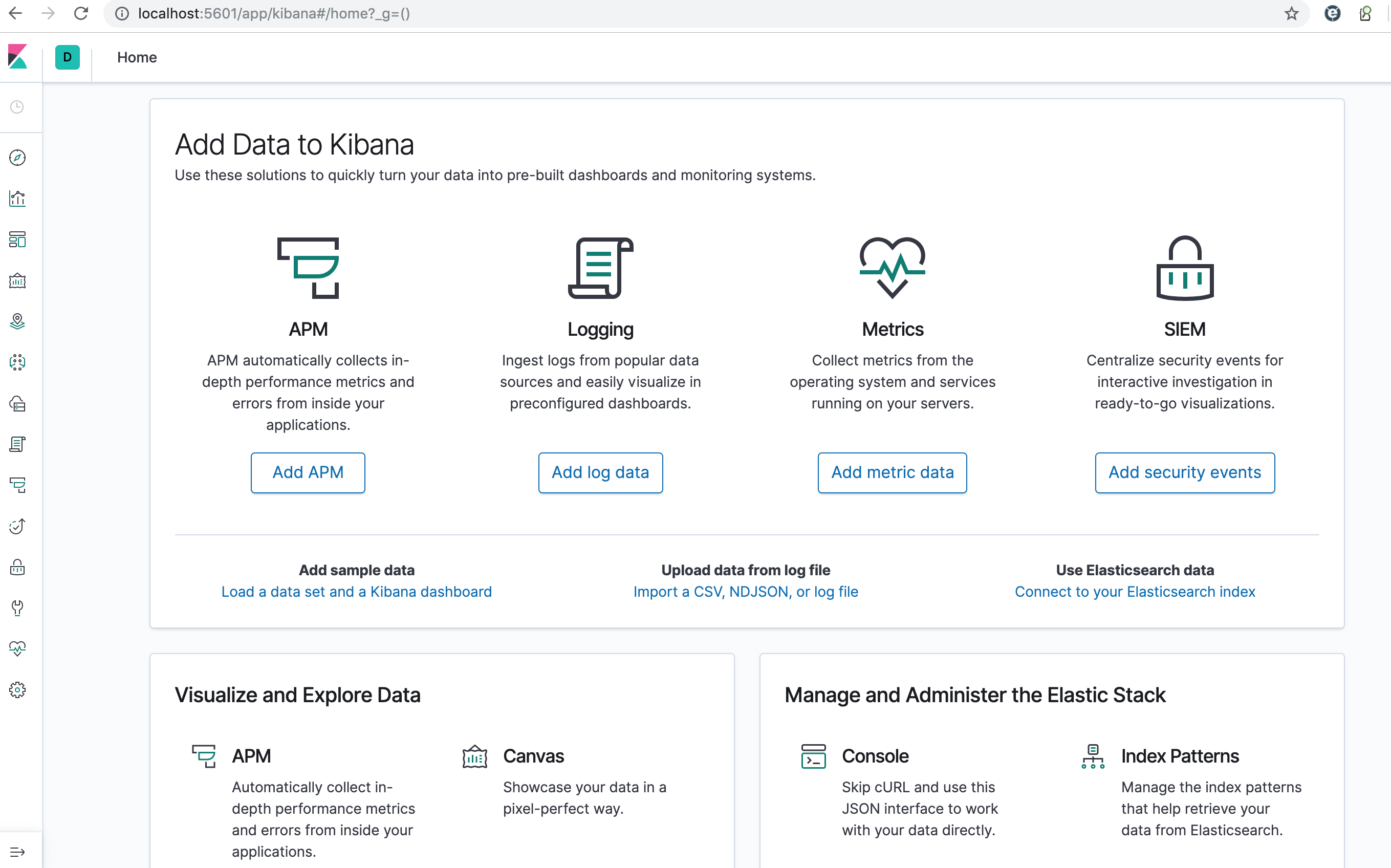Open the Discover app from the sidebar
Screen dimensions: 1391x868
coord(17,158)
